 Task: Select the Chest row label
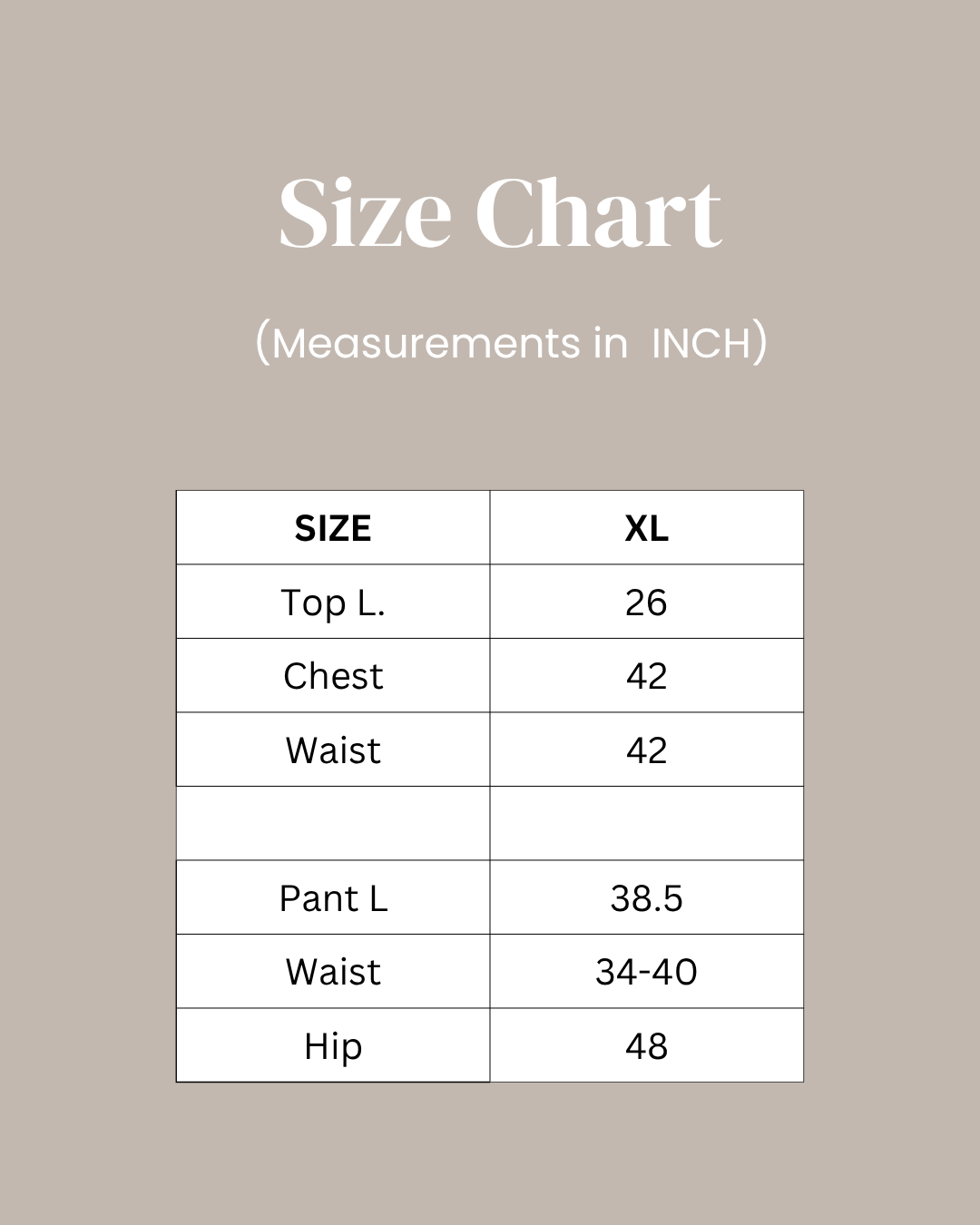[333, 676]
